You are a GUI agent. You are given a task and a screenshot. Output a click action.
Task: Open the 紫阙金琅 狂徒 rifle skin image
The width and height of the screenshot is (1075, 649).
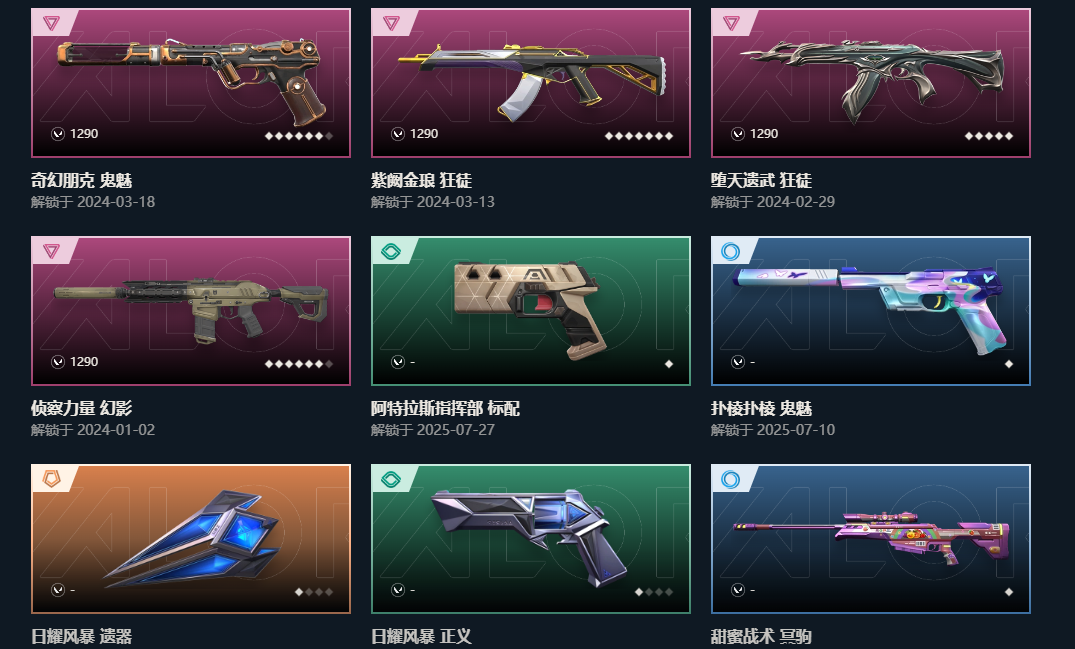click(532, 79)
